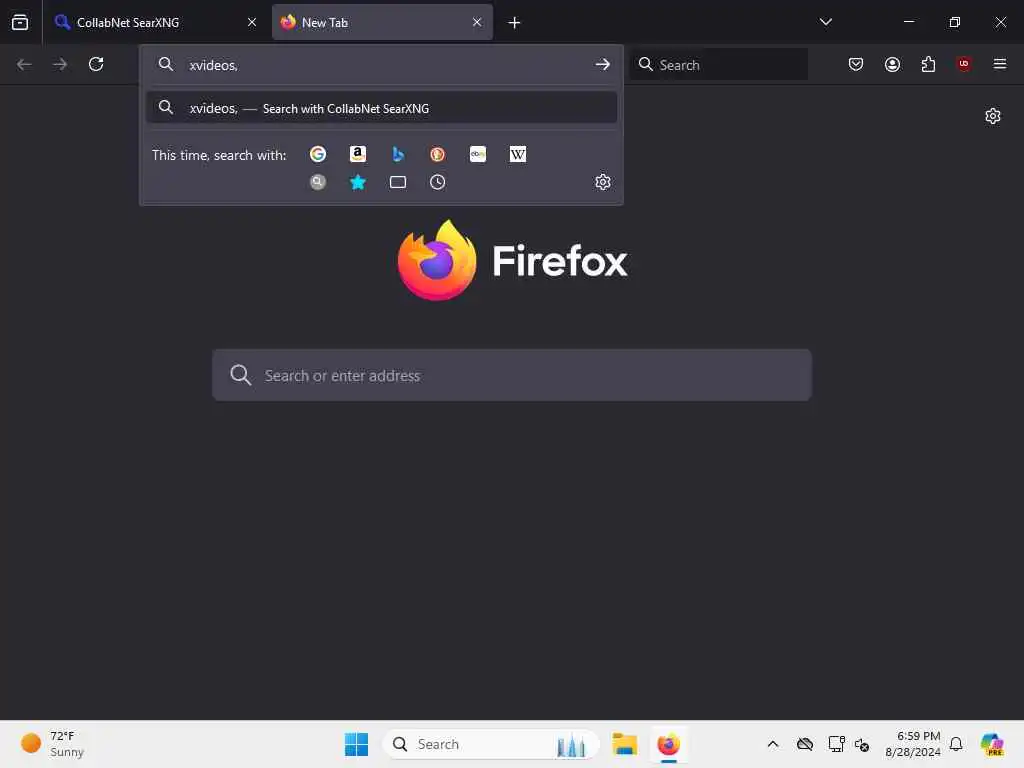Search bookmarks using the star icon
The height and width of the screenshot is (768, 1024).
tap(358, 182)
